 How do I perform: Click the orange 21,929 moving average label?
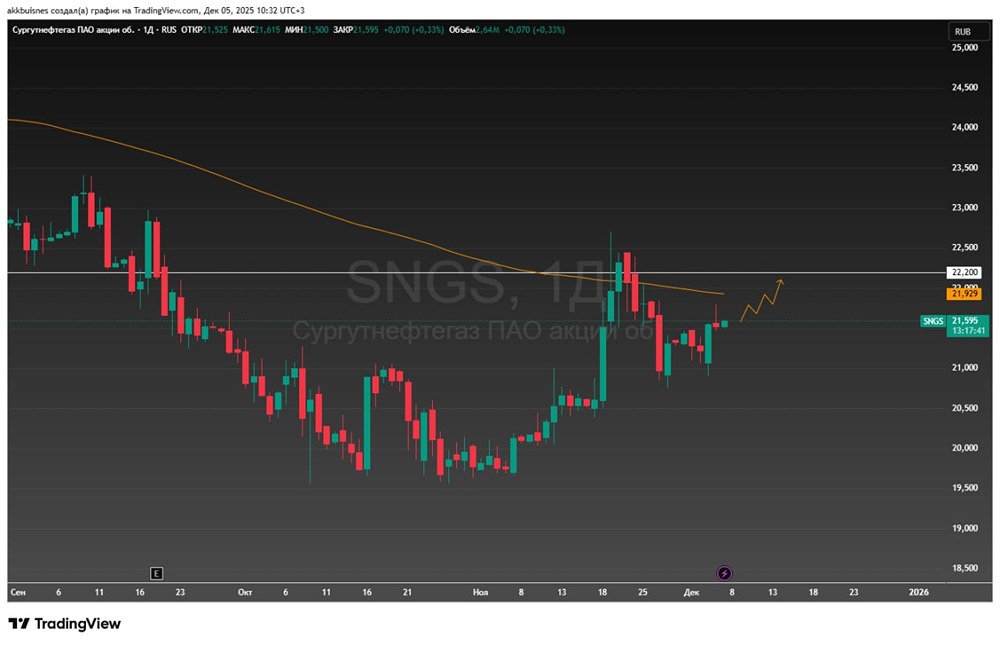coord(964,293)
